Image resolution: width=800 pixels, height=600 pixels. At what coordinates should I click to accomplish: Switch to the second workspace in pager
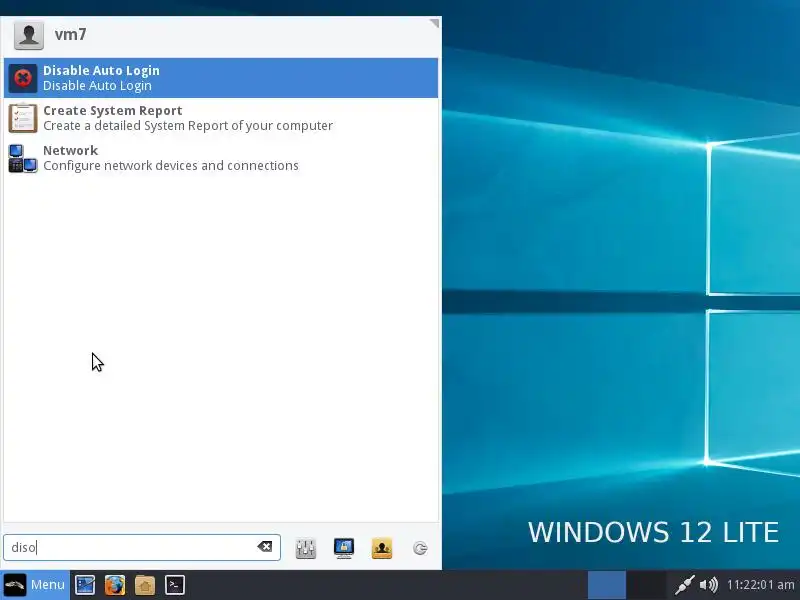pos(646,585)
